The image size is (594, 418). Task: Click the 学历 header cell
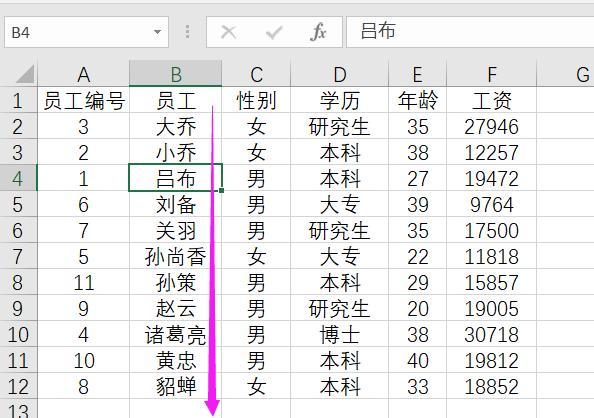click(x=339, y=100)
